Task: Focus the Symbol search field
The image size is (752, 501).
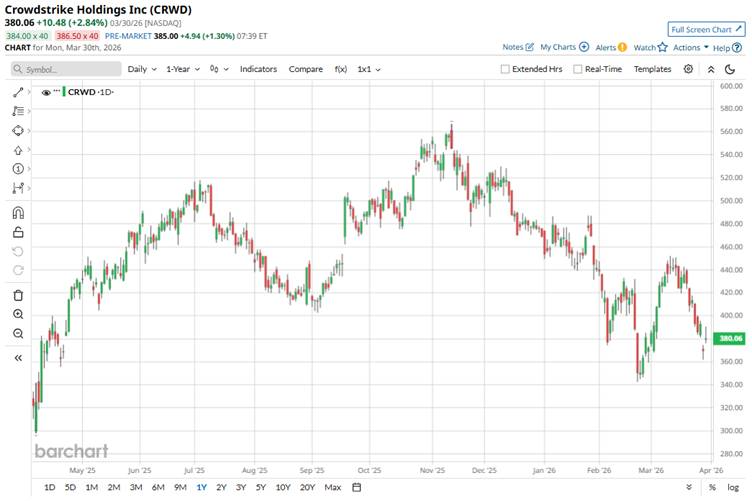Action: [x=66, y=69]
